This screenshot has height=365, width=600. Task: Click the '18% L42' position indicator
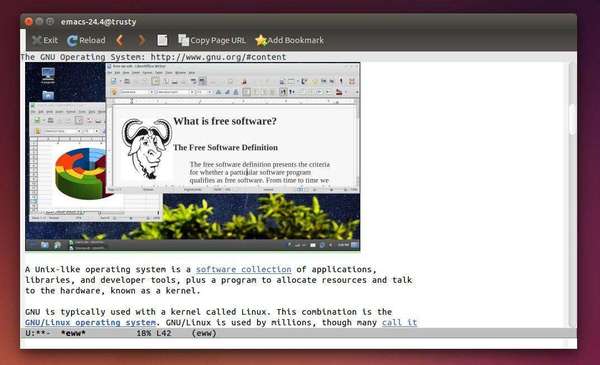coord(154,333)
